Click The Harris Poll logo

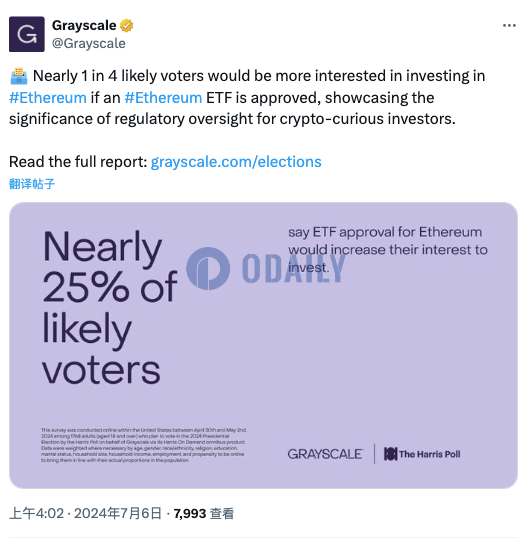click(x=422, y=454)
